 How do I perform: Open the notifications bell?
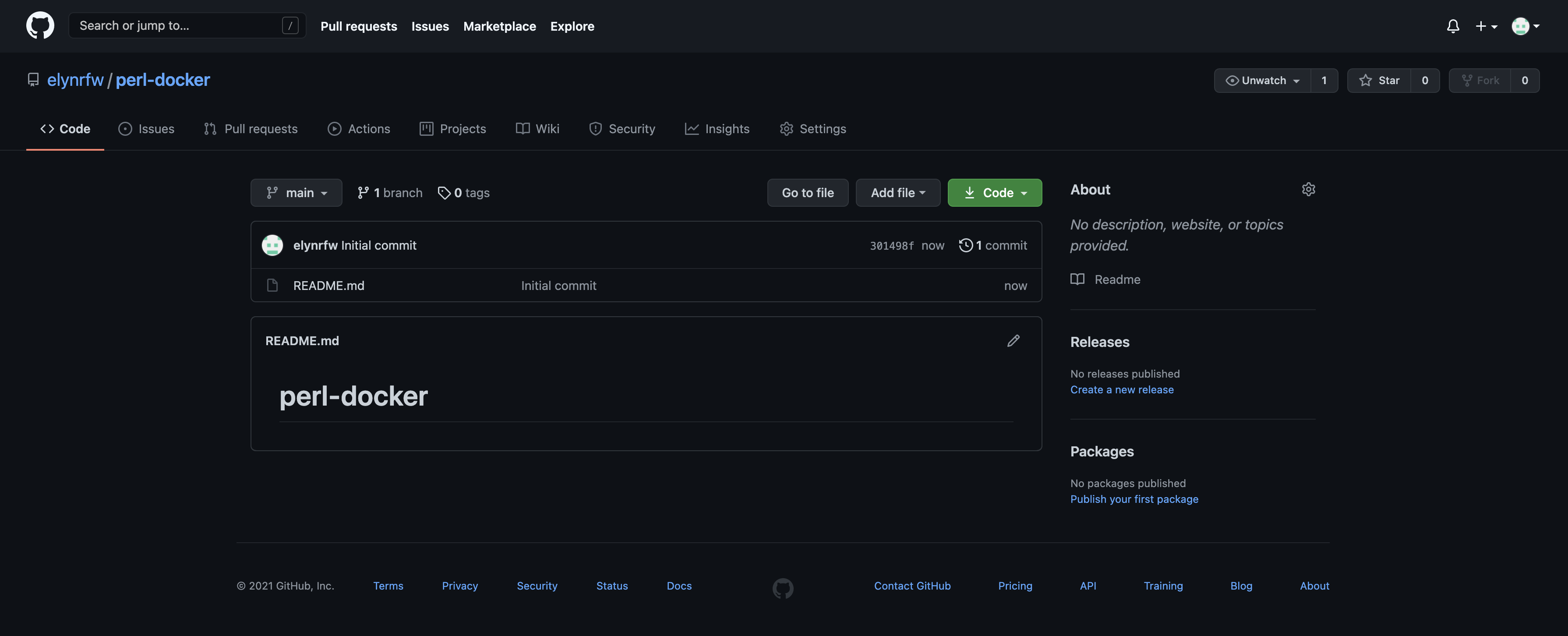point(1453,26)
